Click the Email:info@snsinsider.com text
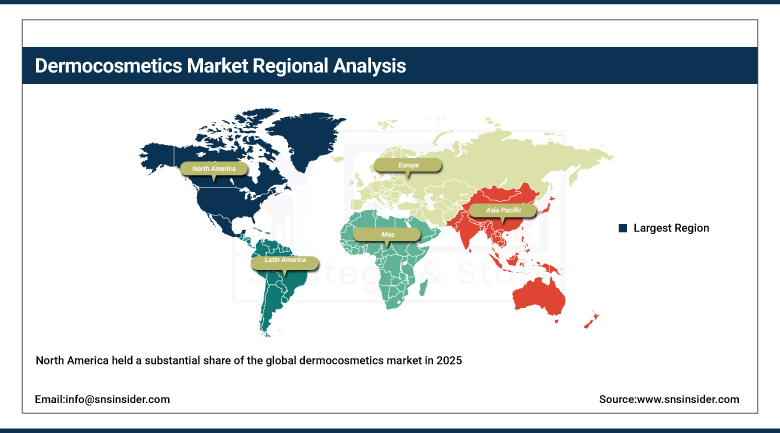 point(102,399)
